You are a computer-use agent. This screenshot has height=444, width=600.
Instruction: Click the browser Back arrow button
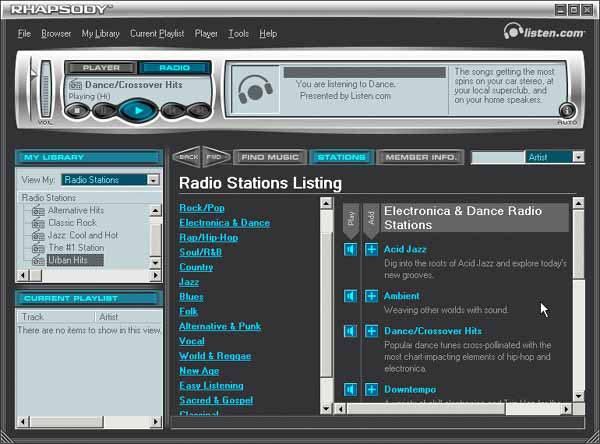[x=186, y=157]
